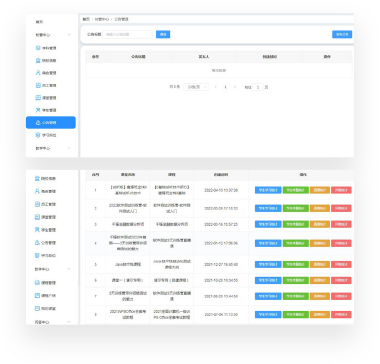Open the shield-icon item below the highlighted sidebar entry
Viewport: 380px width, 364px height.
[x=46, y=135]
